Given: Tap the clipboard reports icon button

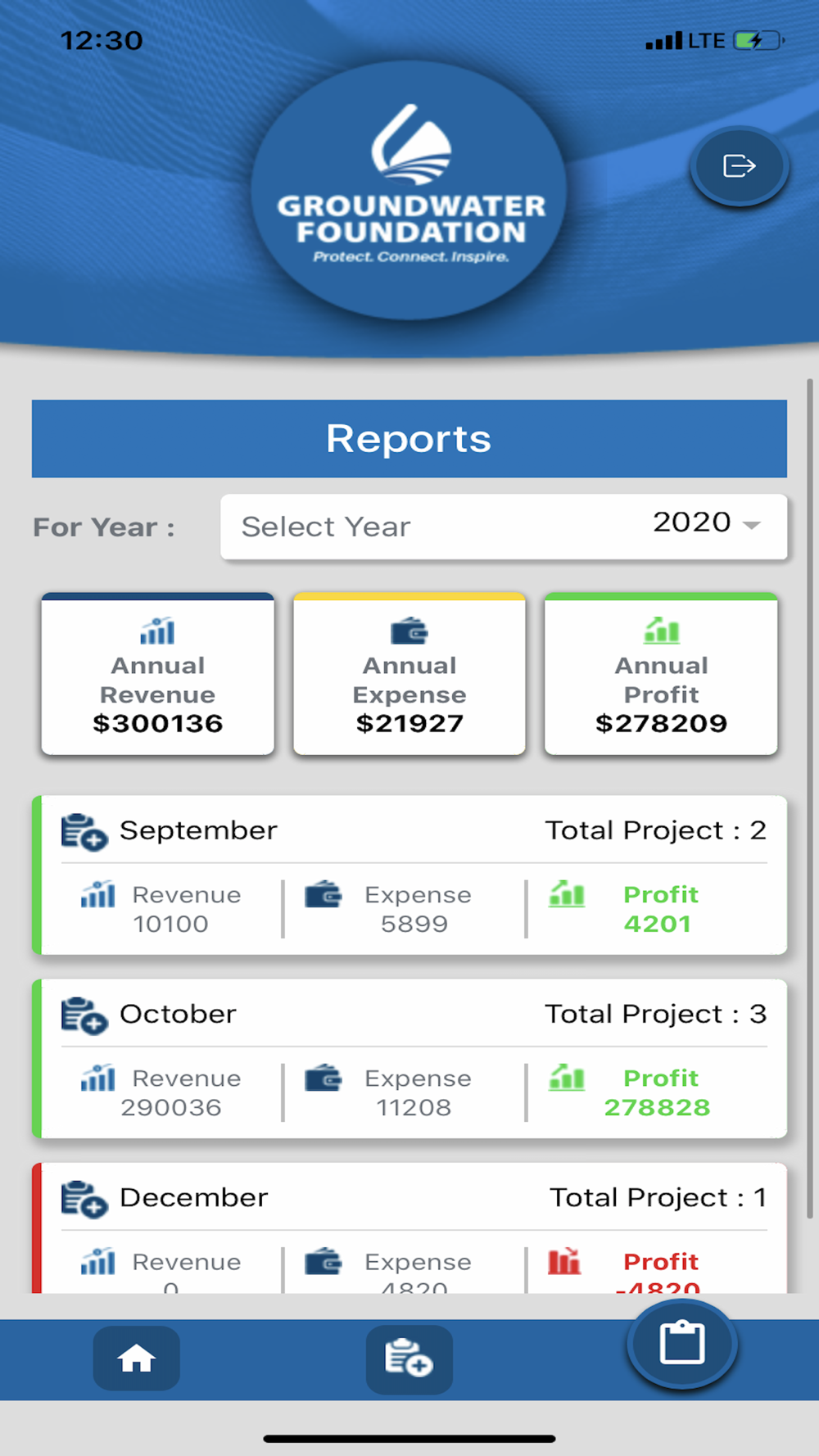Looking at the screenshot, I should 682,1343.
